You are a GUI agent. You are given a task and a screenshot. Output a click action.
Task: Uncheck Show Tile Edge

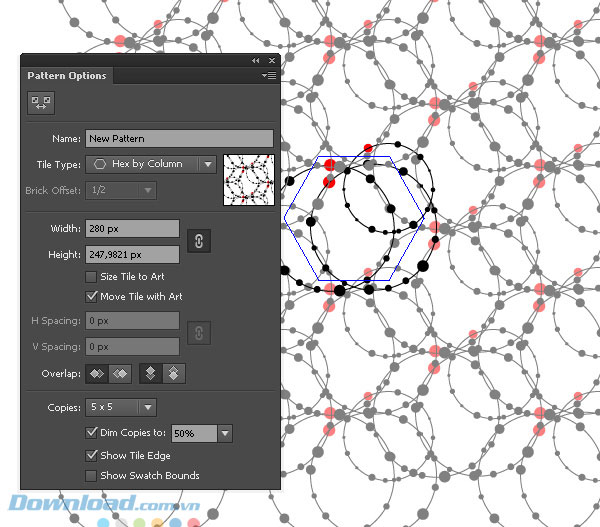[91, 455]
